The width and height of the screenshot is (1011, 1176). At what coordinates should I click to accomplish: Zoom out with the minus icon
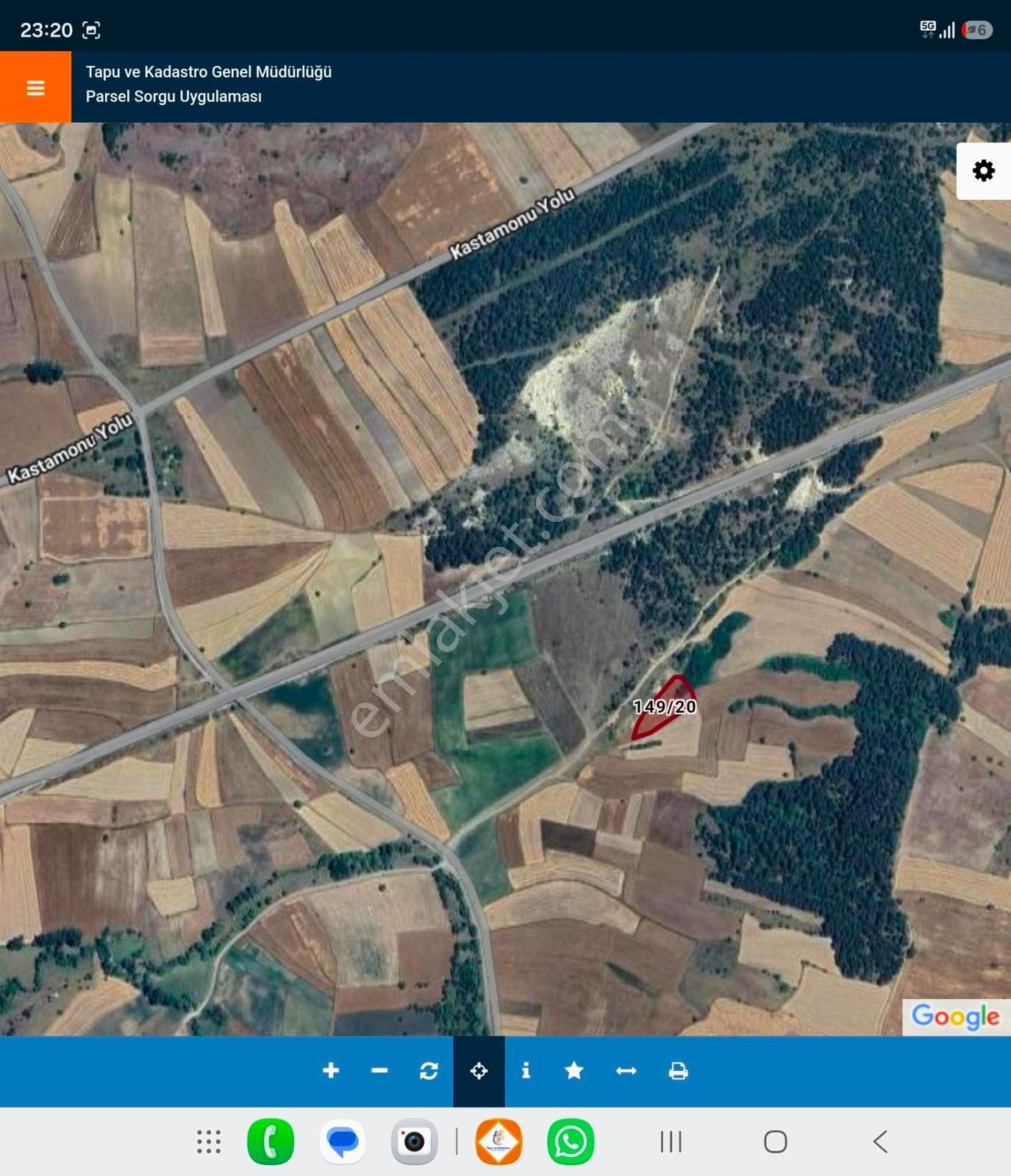(x=379, y=1071)
